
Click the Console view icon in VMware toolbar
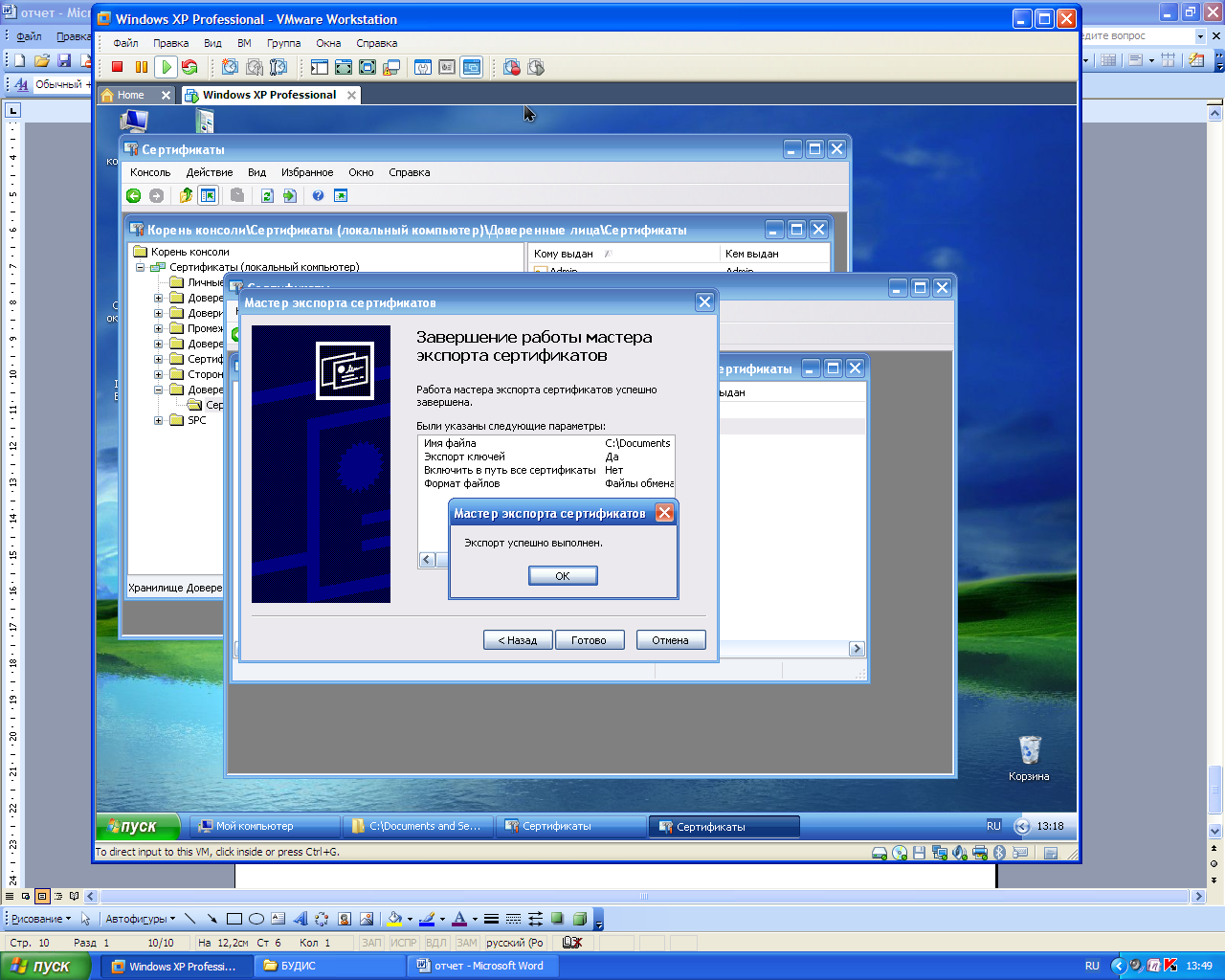coord(471,67)
